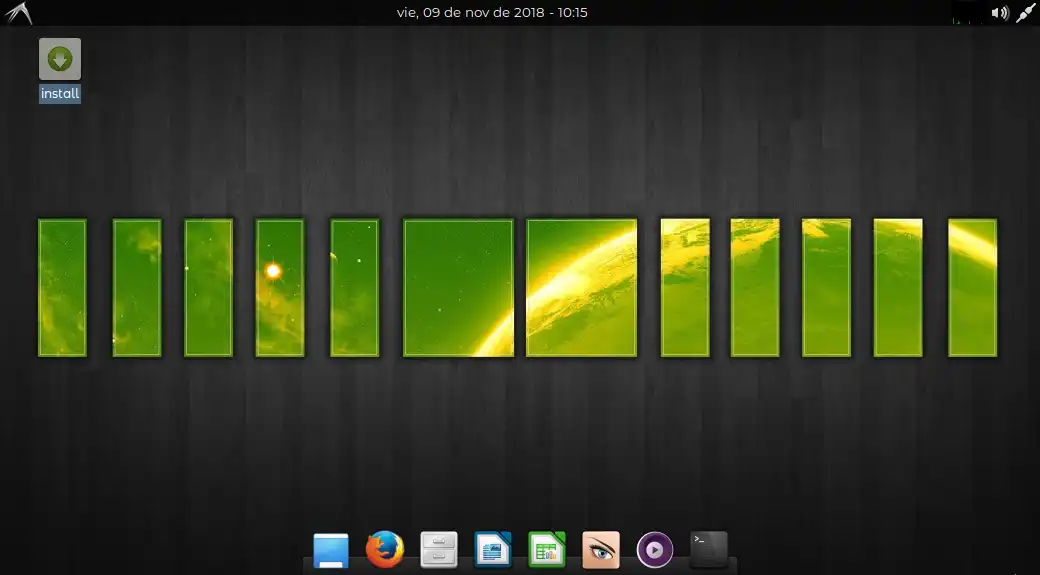Open the terminal from the dock
The width and height of the screenshot is (1040, 575).
pyautogui.click(x=709, y=549)
